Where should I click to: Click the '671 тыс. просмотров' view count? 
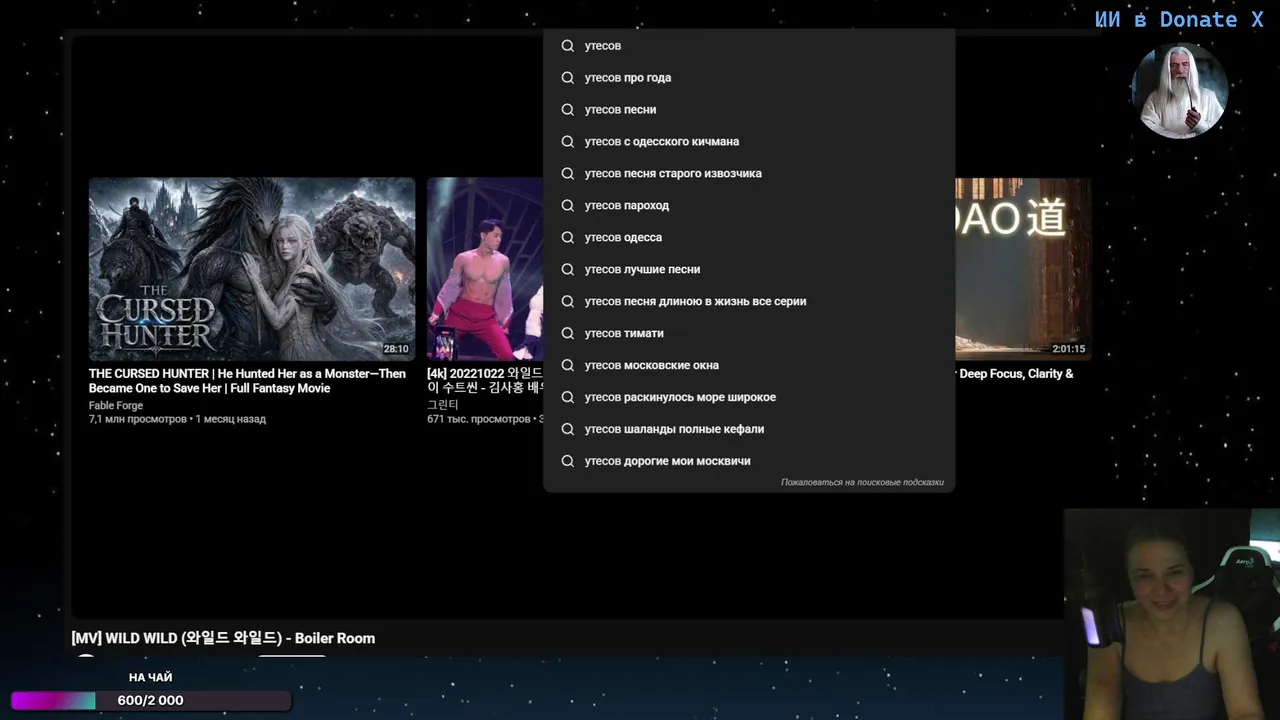(x=479, y=419)
